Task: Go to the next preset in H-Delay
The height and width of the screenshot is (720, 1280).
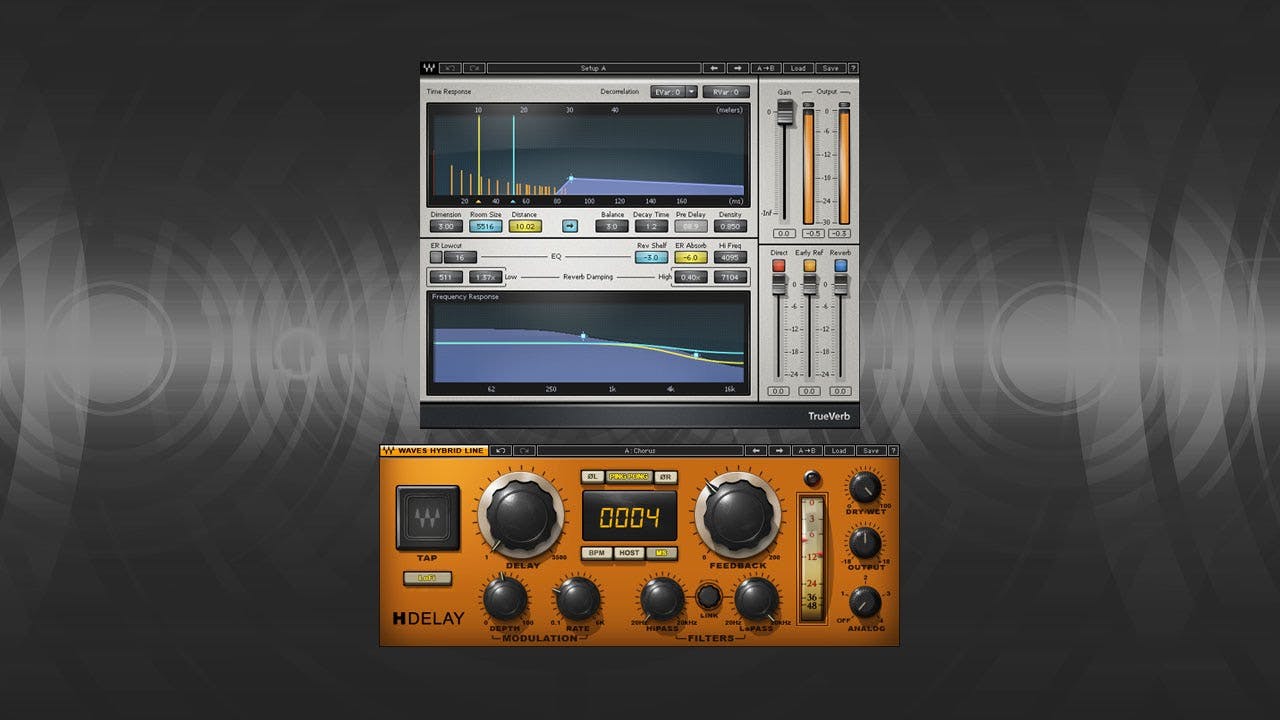Action: 782,450
